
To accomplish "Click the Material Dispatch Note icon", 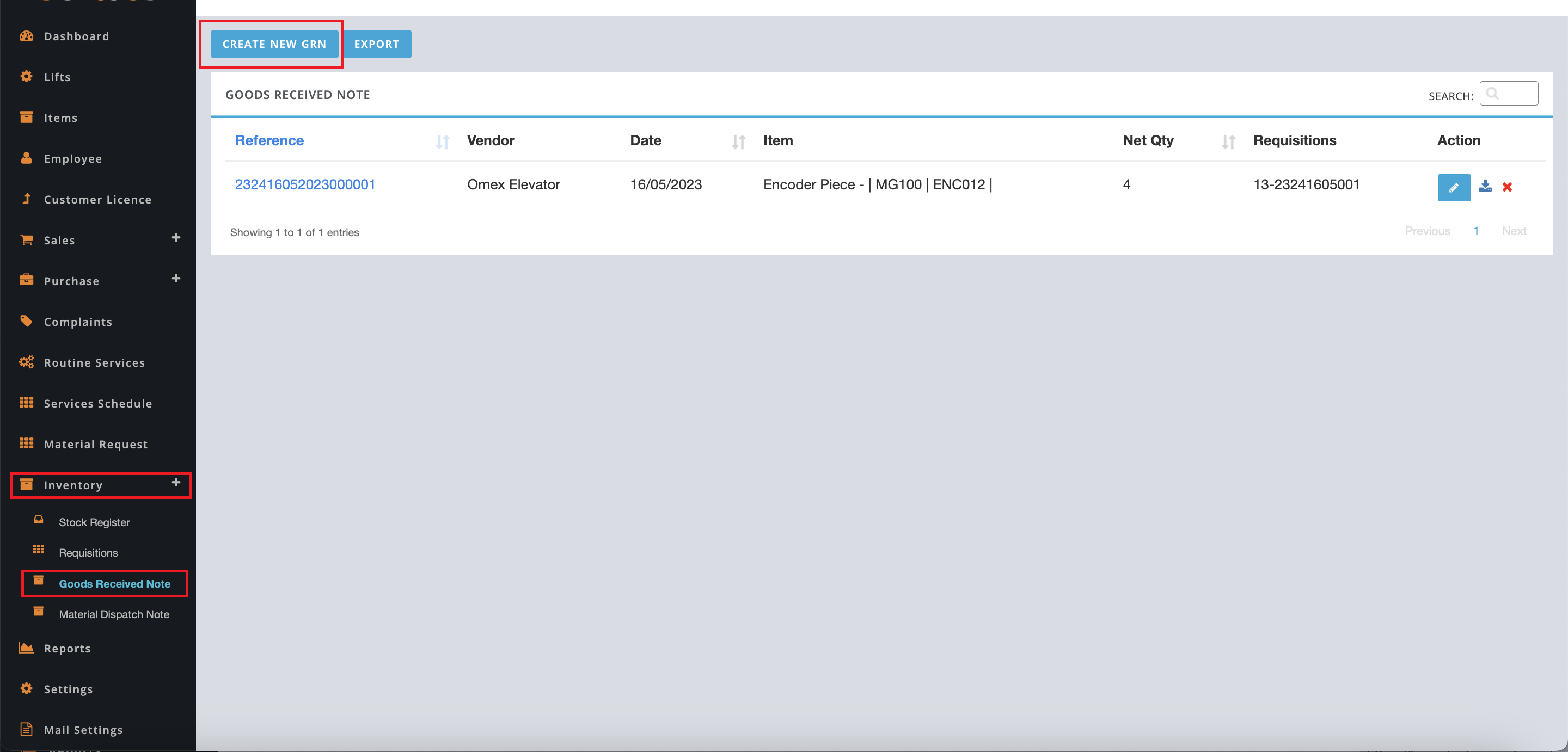I will click(x=38, y=612).
